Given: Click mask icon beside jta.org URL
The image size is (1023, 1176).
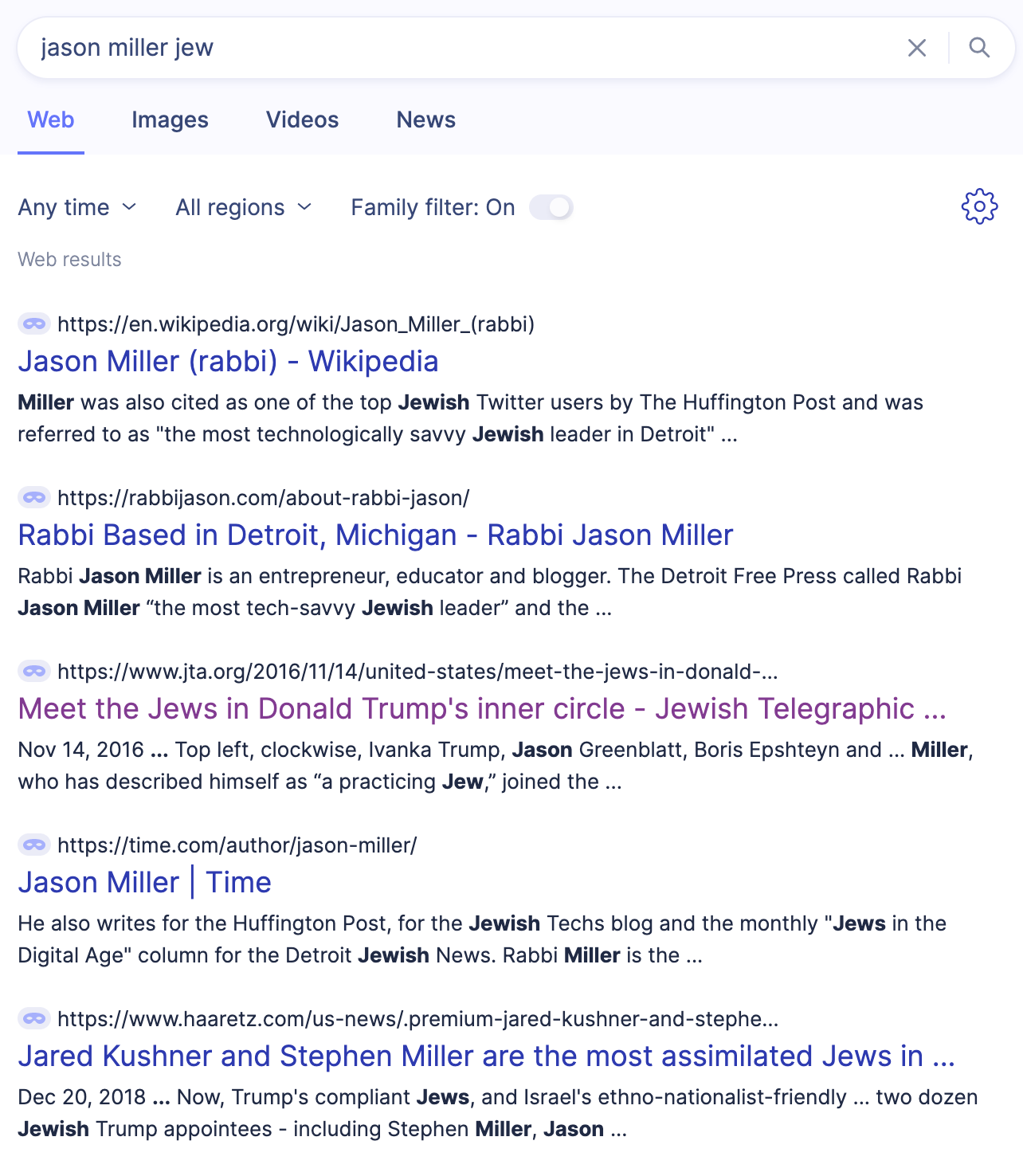Looking at the screenshot, I should tap(34, 672).
